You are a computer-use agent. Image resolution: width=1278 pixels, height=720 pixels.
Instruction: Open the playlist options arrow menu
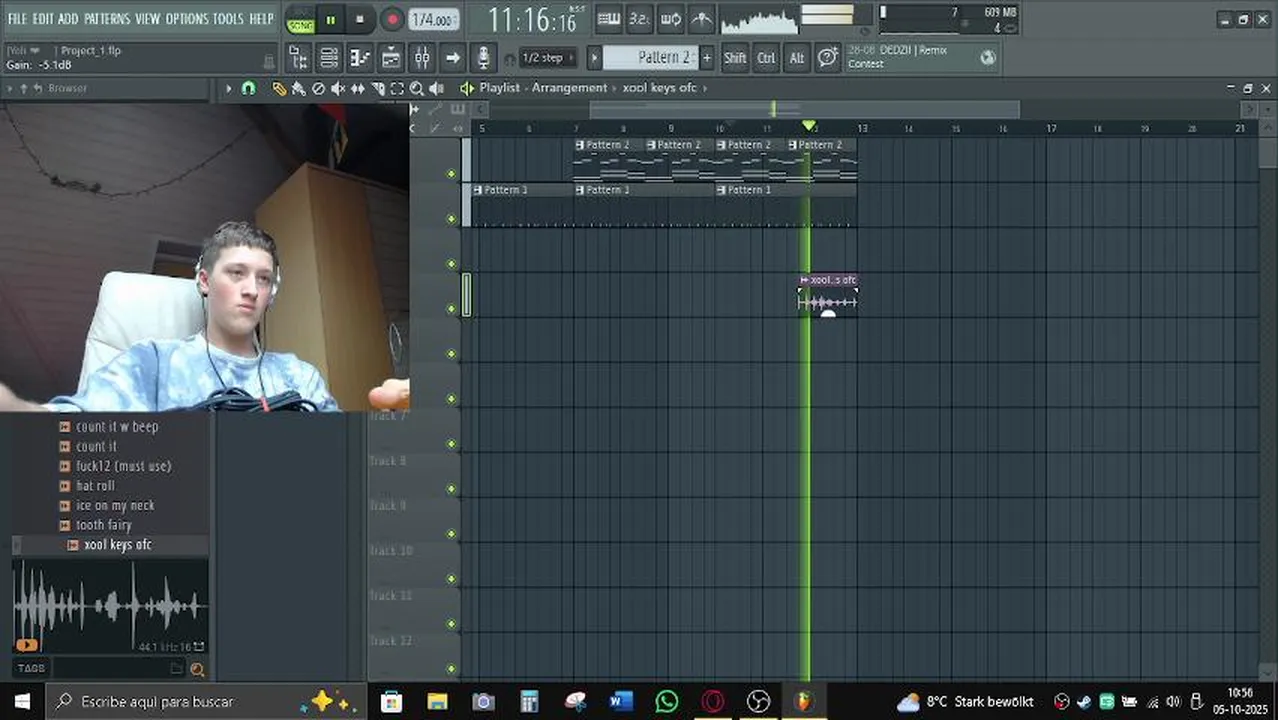(228, 88)
